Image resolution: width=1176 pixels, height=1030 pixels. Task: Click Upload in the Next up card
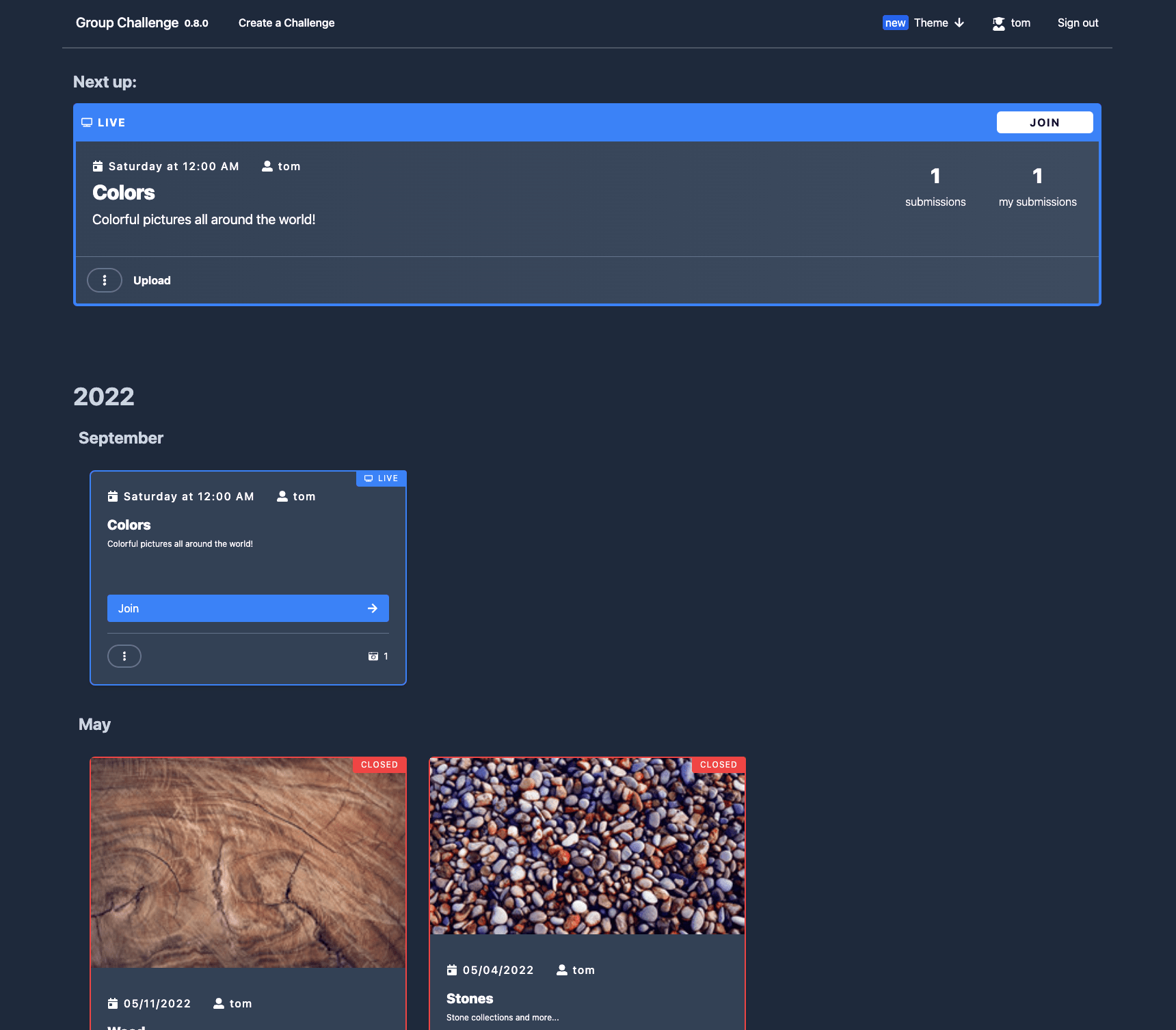pos(152,280)
